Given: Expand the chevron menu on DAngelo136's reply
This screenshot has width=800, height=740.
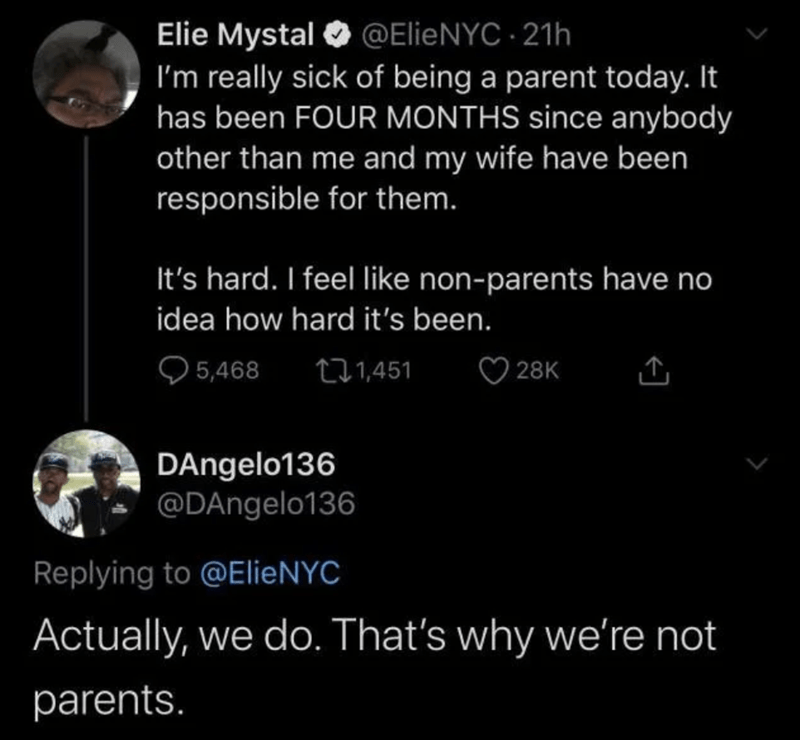Looking at the screenshot, I should pyautogui.click(x=756, y=464).
